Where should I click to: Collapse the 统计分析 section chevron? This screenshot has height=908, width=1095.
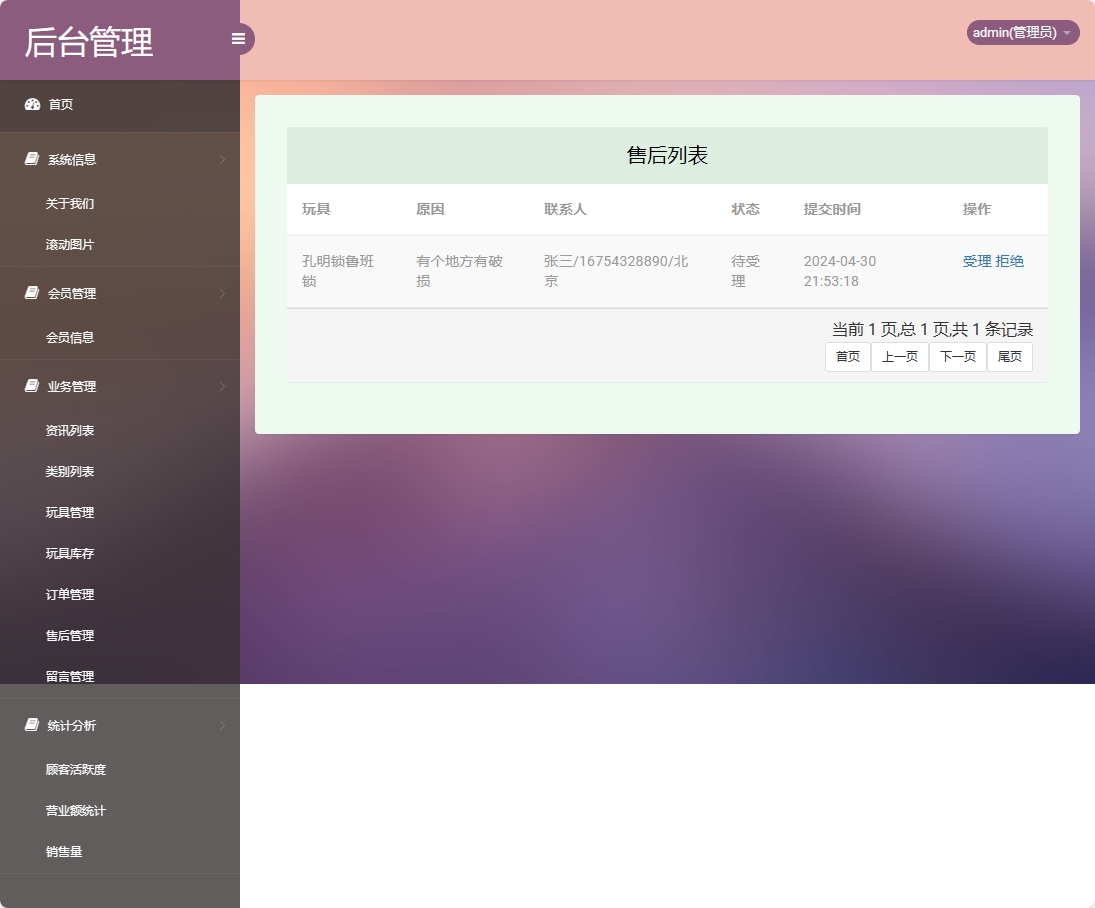(221, 725)
